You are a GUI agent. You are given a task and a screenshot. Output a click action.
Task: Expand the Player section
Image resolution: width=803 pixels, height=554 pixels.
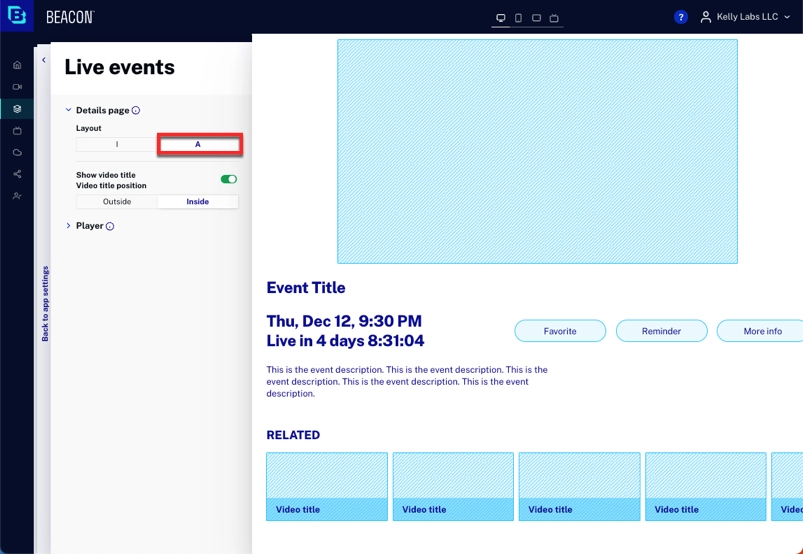click(68, 226)
